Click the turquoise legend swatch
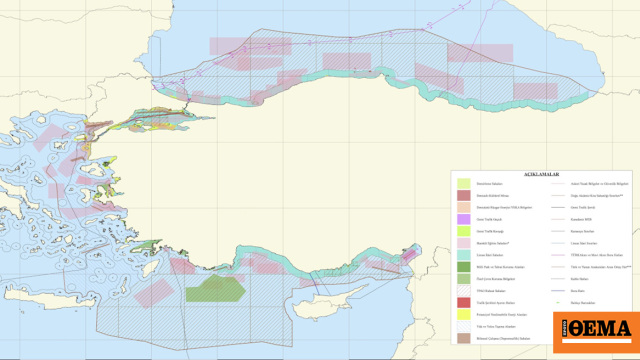 tap(464, 255)
